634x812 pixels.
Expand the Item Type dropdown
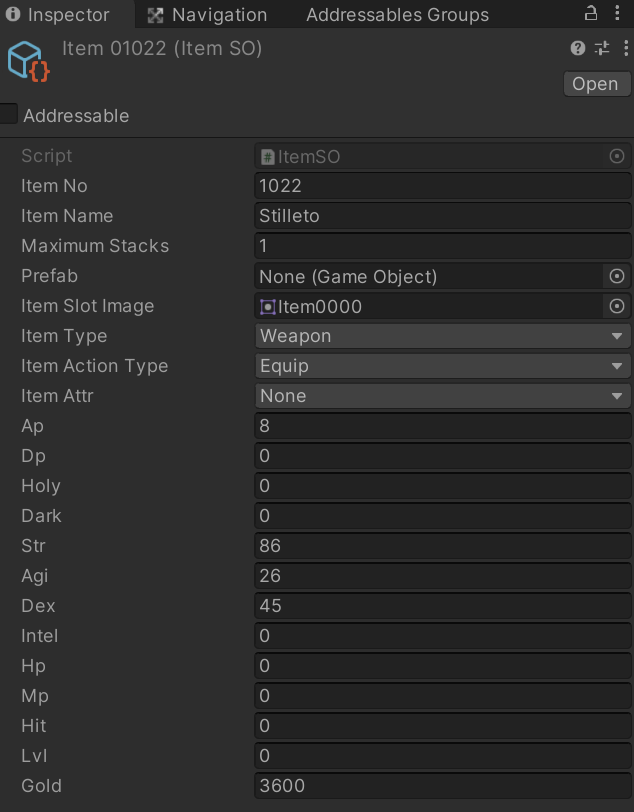(x=443, y=336)
